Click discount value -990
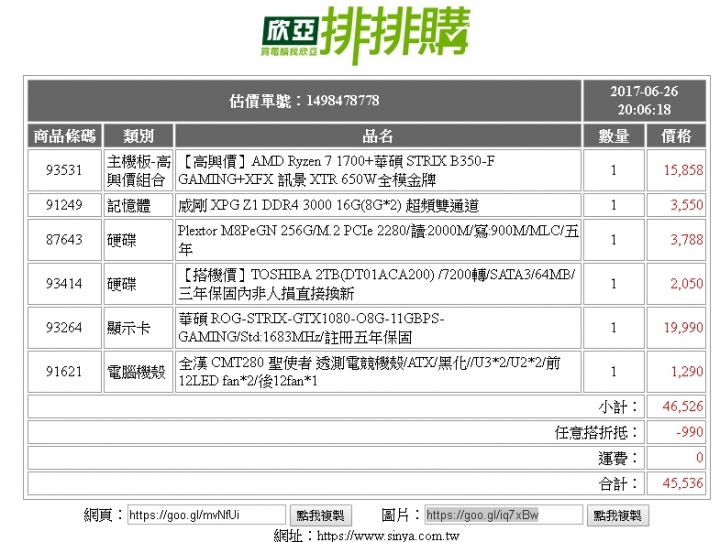Image resolution: width=720 pixels, height=542 pixels. point(689,432)
